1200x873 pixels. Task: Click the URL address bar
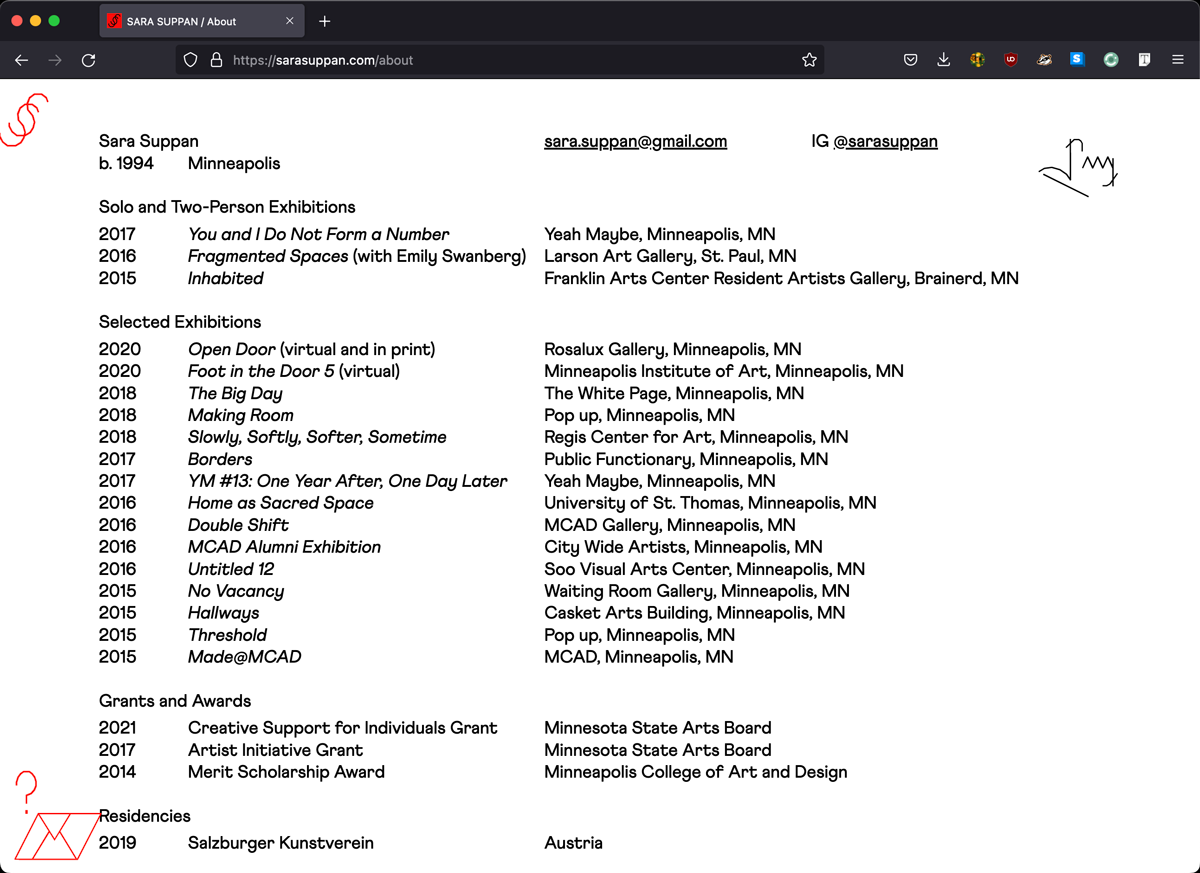pyautogui.click(x=500, y=60)
